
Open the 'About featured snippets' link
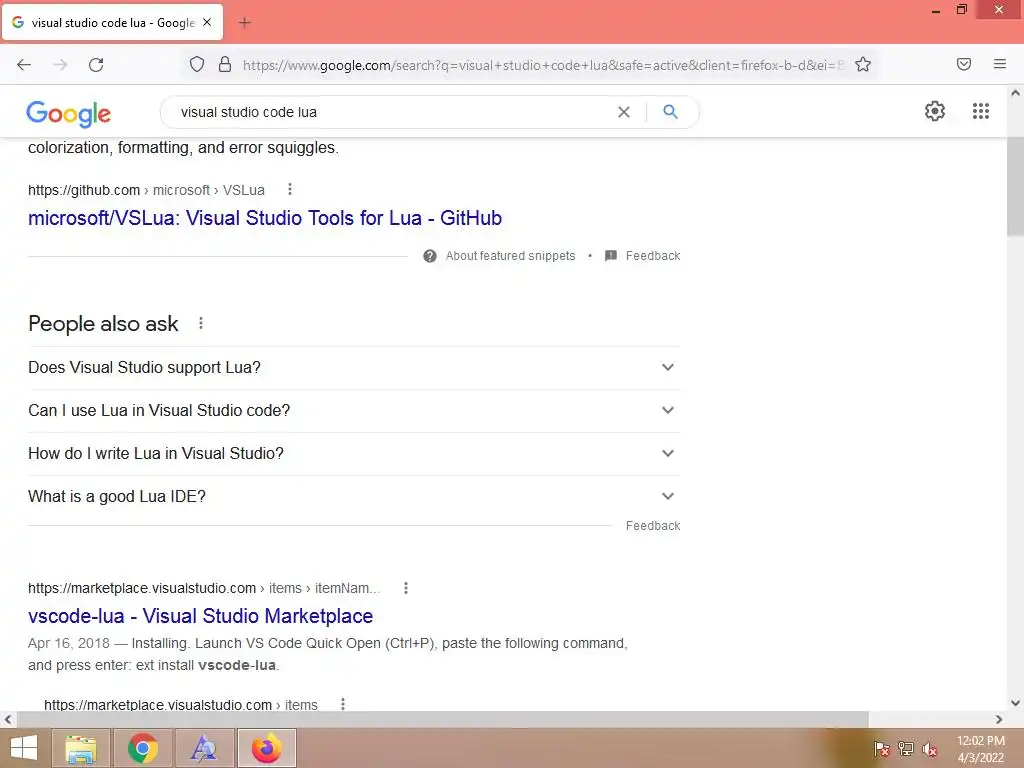click(x=510, y=256)
